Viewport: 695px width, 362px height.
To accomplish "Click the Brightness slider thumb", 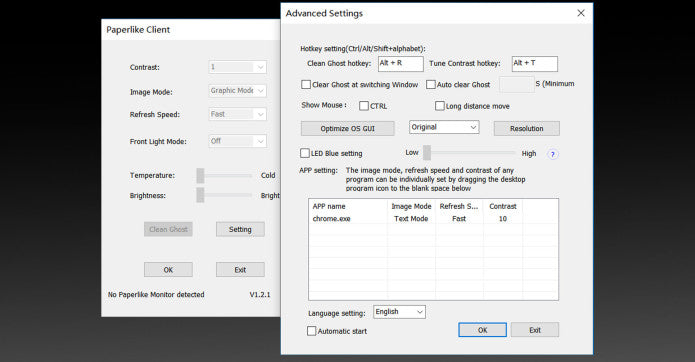I will 200,195.
